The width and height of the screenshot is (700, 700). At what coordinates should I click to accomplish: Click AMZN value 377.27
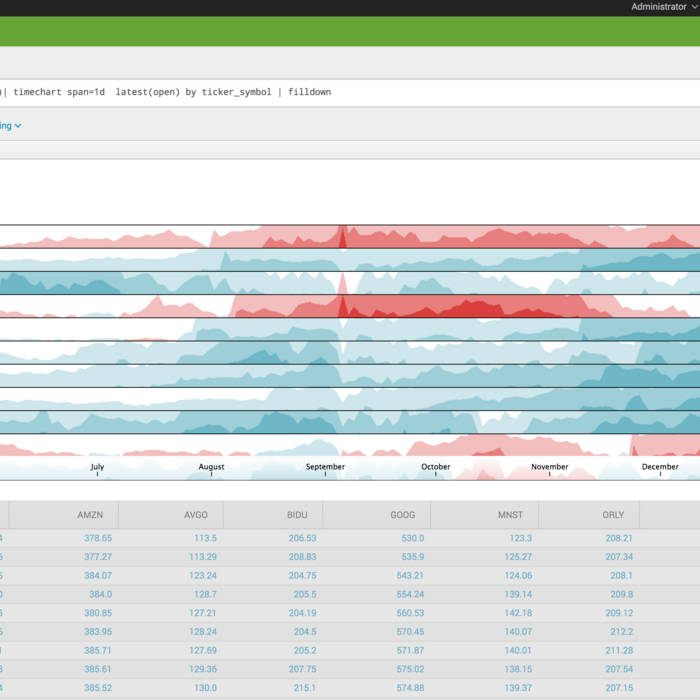pos(98,557)
